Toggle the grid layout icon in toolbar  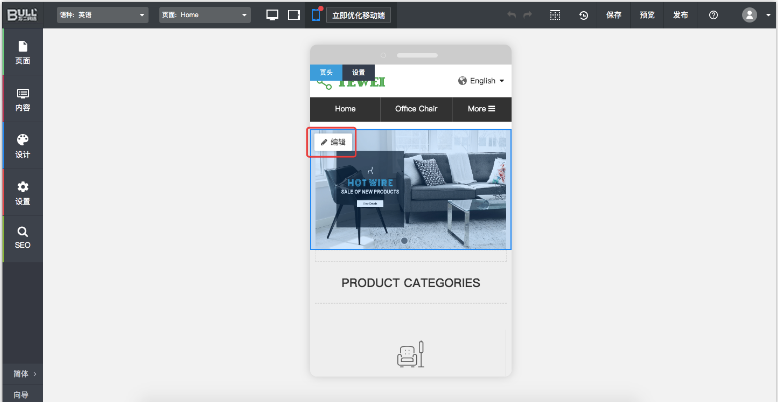pyautogui.click(x=556, y=15)
